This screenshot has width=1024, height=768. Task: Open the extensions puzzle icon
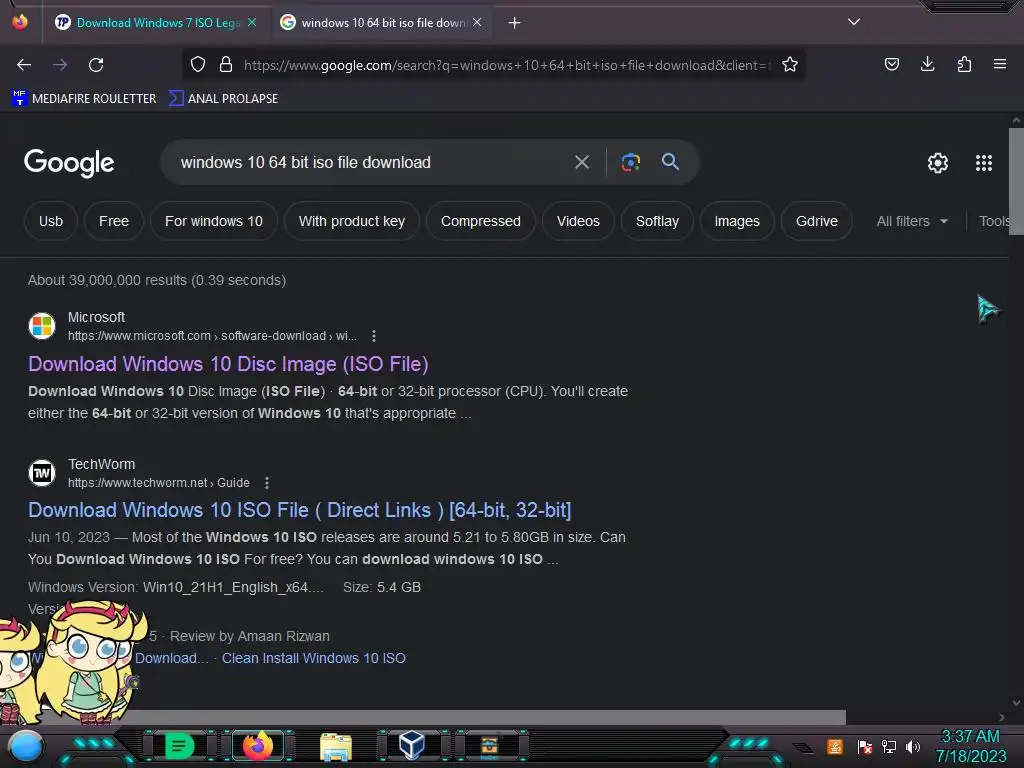click(964, 64)
